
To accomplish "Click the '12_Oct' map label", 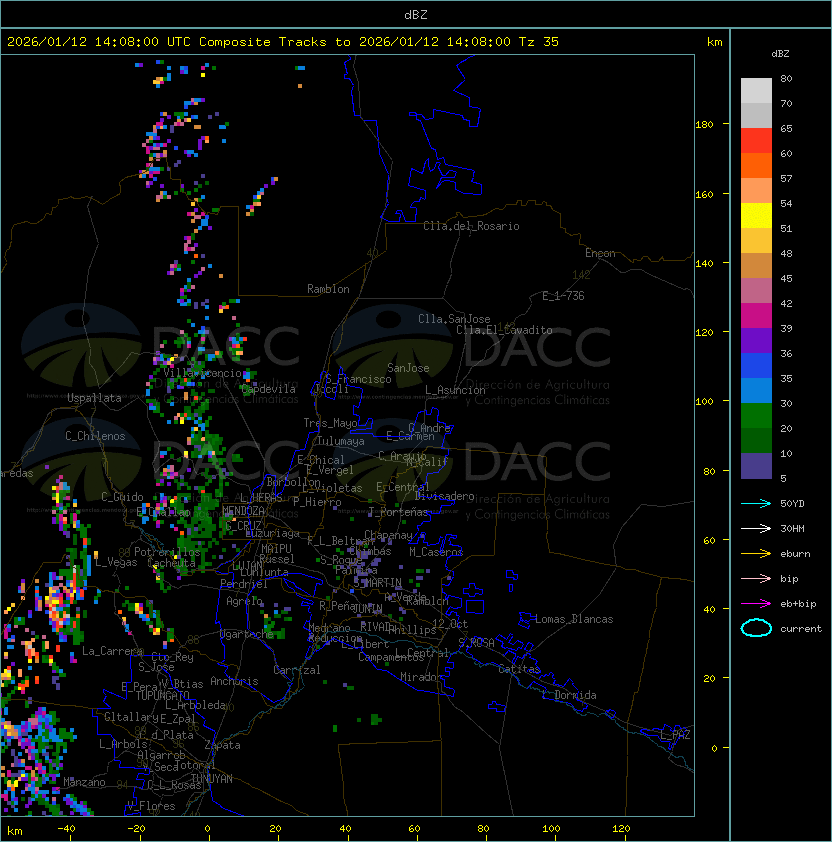I will [450, 624].
